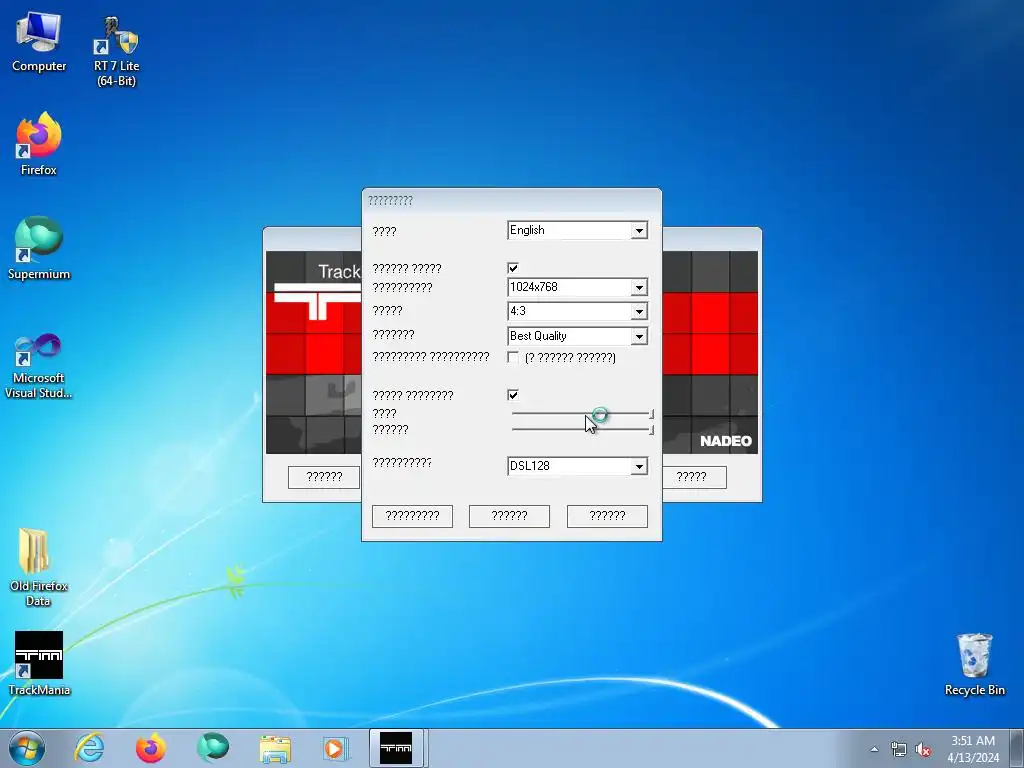Select the RT 7 Lite (64-Bit) shortcut
Viewport: 1024px width, 768px height.
[116, 51]
